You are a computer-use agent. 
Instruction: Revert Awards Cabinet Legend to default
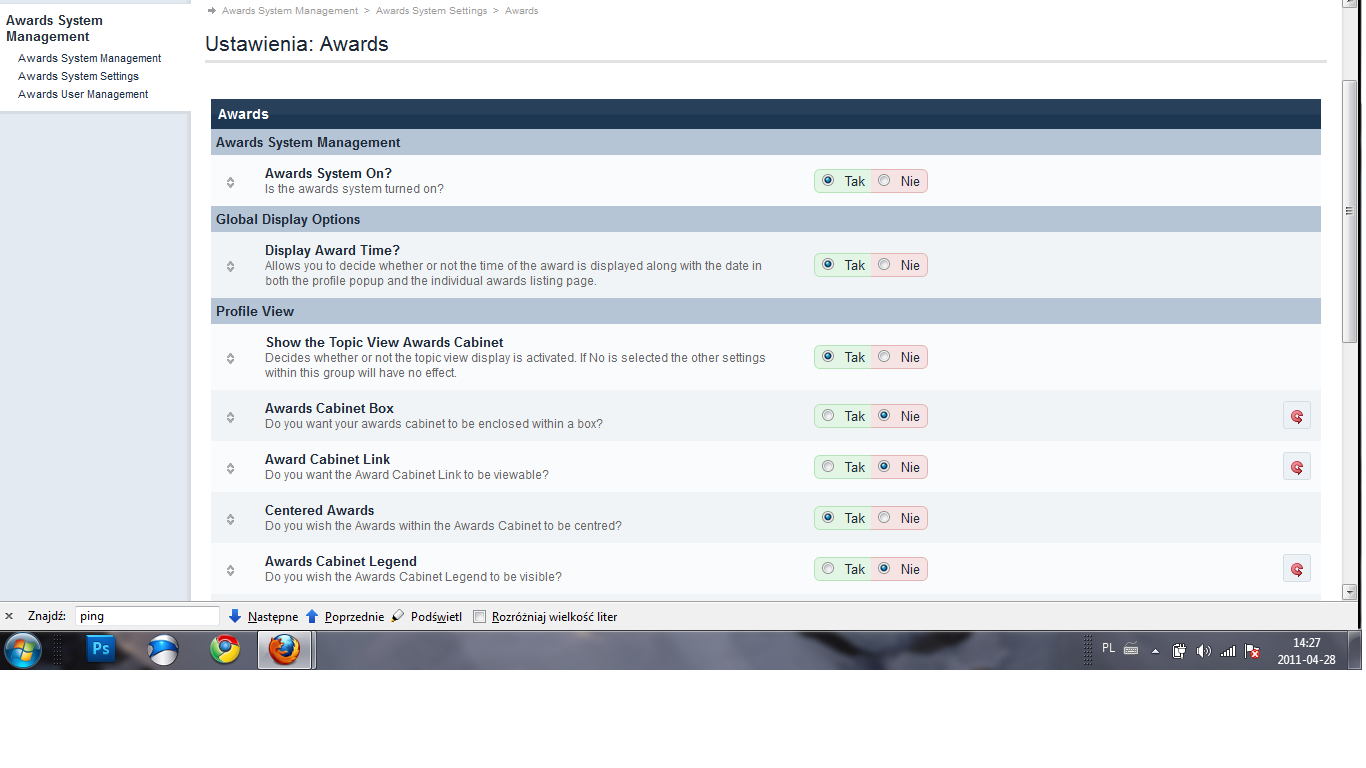coord(1296,569)
